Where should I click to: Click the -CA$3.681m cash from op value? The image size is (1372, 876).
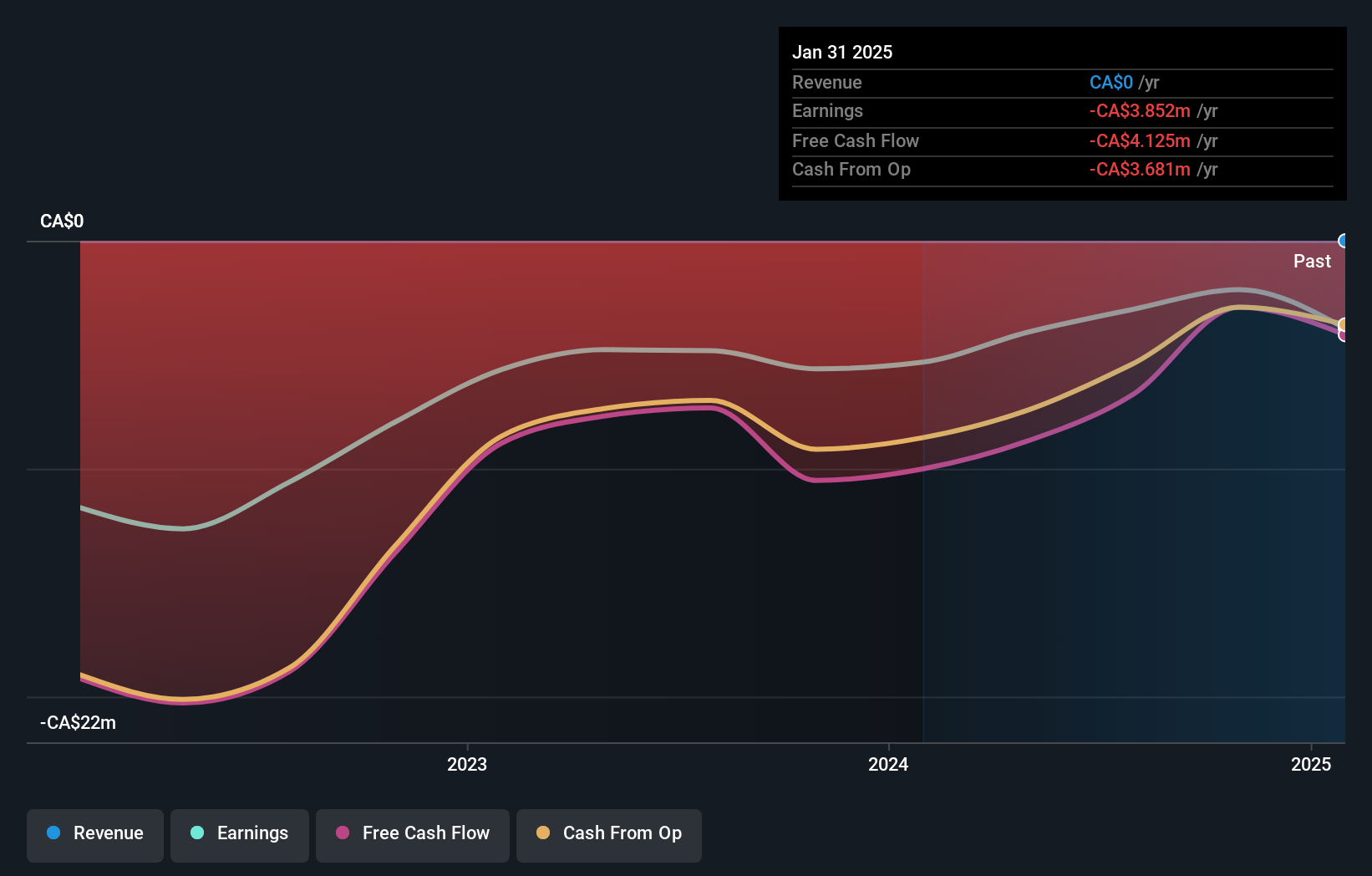tap(1140, 169)
